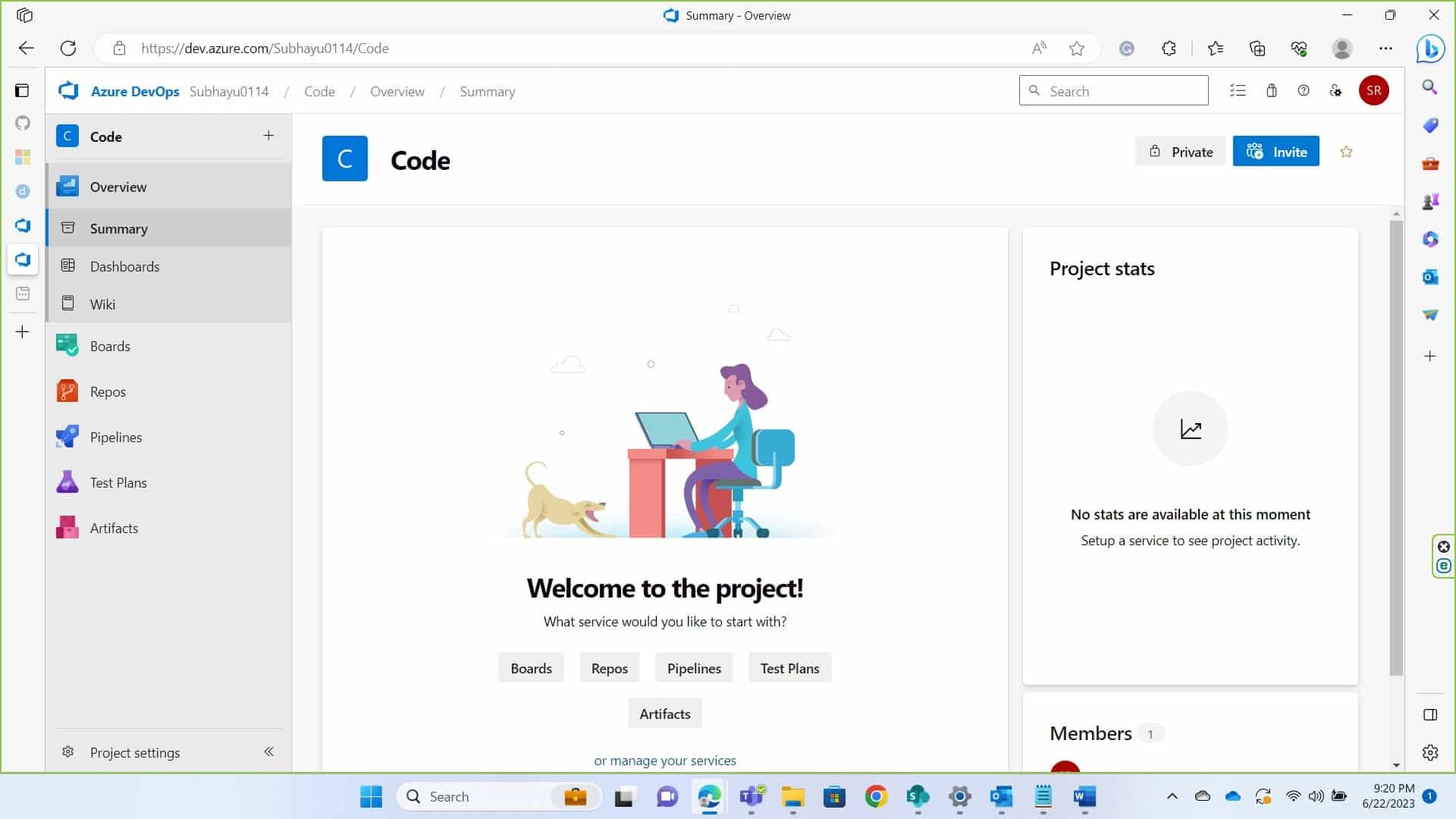1456x819 pixels.
Task: Go to Pipelines in the sidebar
Action: [115, 438]
